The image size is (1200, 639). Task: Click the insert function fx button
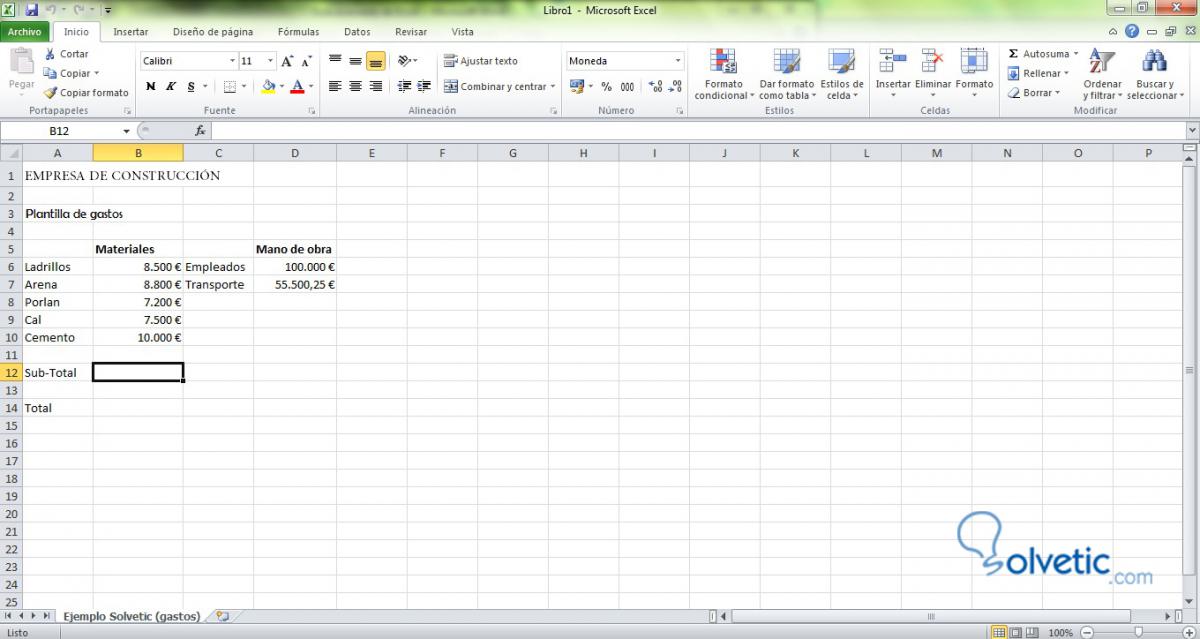(200, 131)
